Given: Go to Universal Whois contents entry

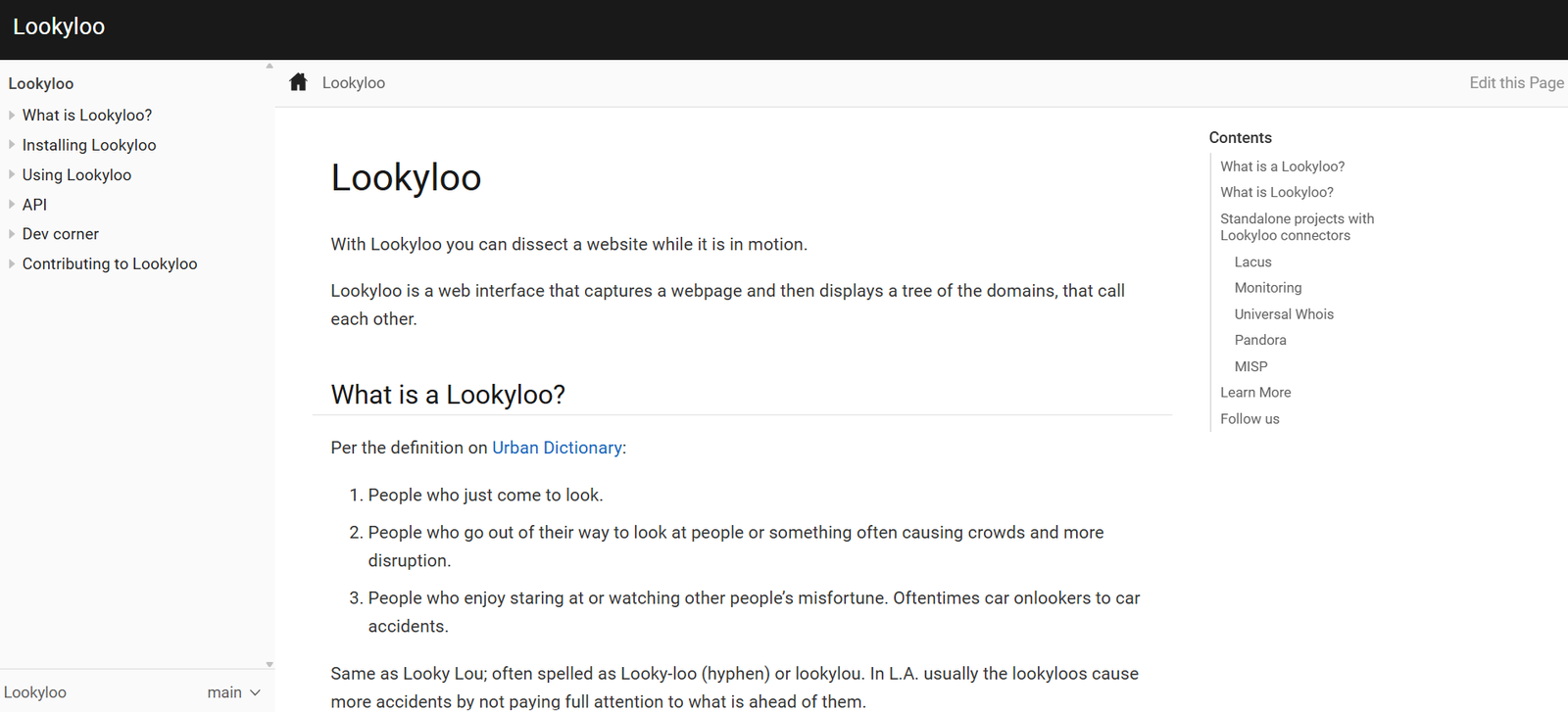Looking at the screenshot, I should 1283,314.
